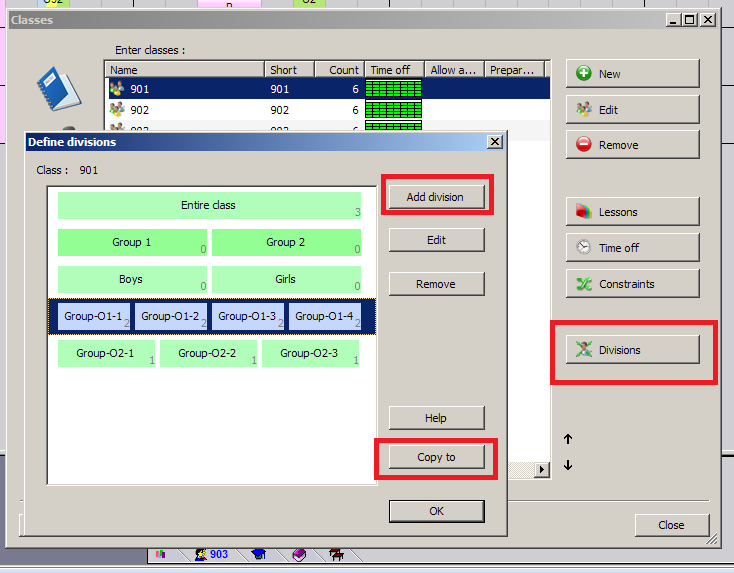Click the Constraints icon in Classes window
This screenshot has height=573, width=734.
click(x=583, y=284)
